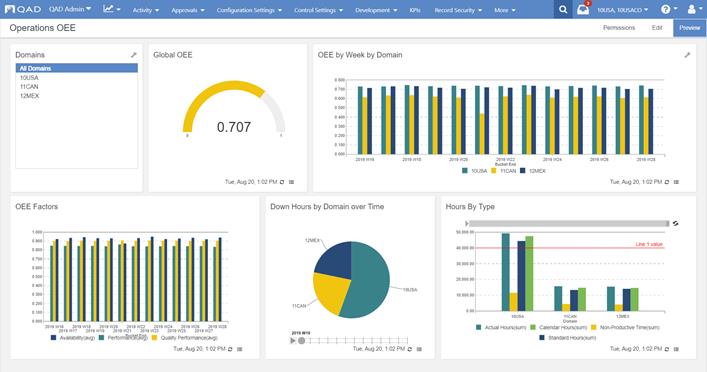Refresh the OEE by Week by Domain chart
This screenshot has width=707, height=372.
click(667, 182)
